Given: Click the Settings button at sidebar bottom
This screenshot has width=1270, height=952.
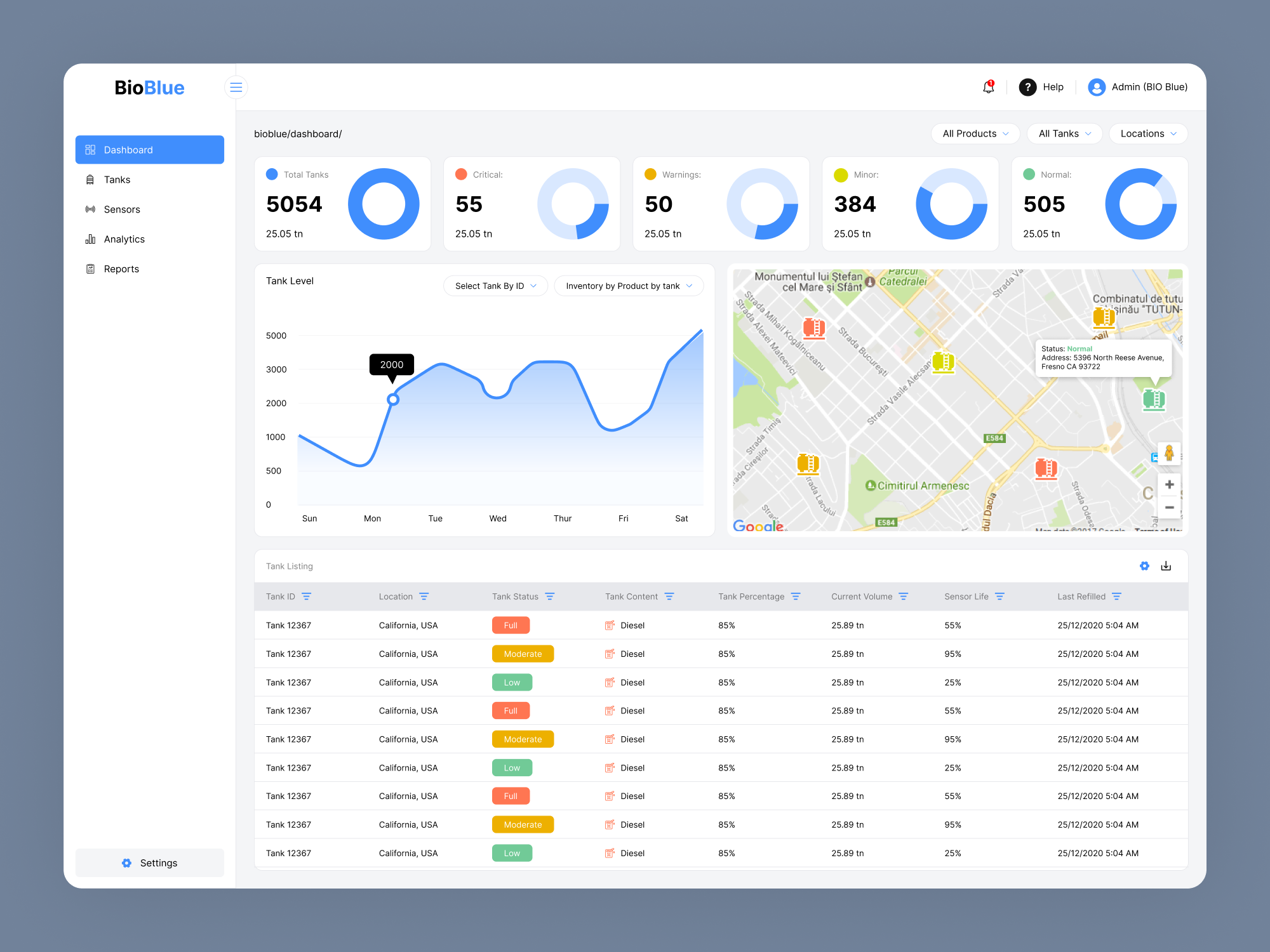Looking at the screenshot, I should [x=150, y=863].
